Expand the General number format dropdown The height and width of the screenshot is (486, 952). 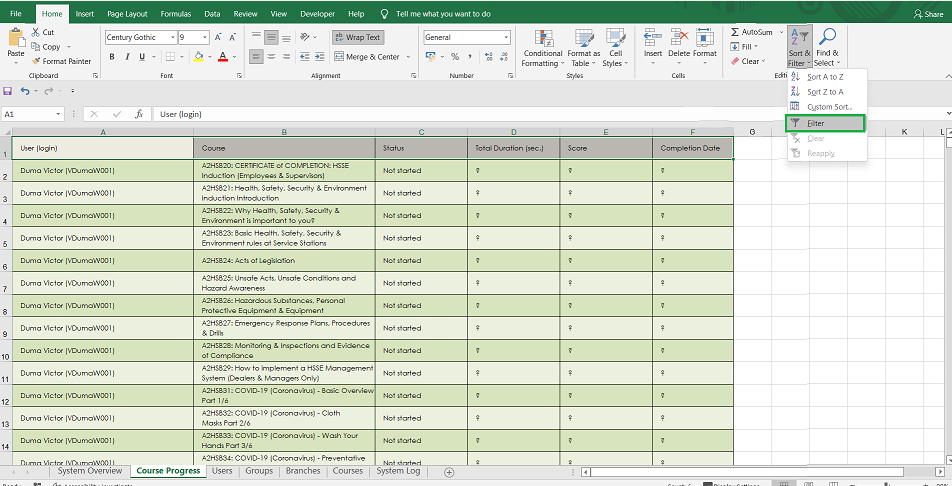[x=506, y=37]
